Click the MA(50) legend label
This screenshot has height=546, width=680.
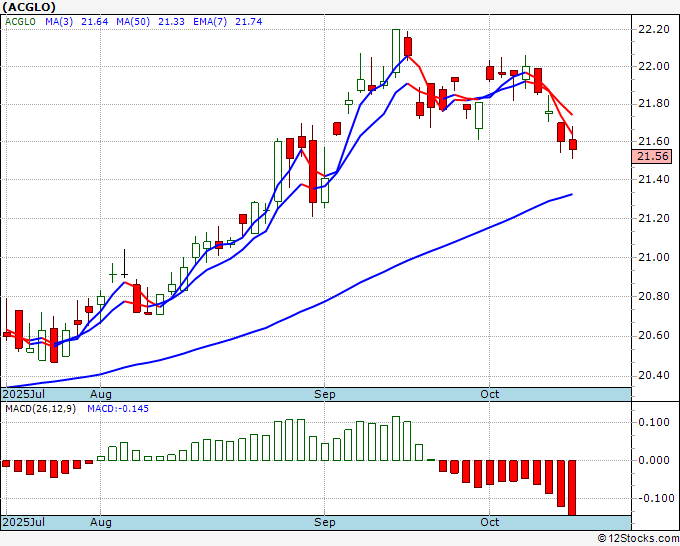[133, 22]
